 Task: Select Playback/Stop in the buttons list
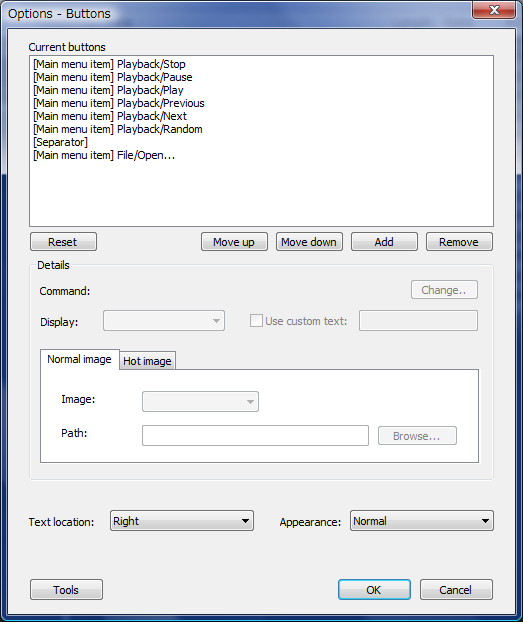[x=110, y=64]
